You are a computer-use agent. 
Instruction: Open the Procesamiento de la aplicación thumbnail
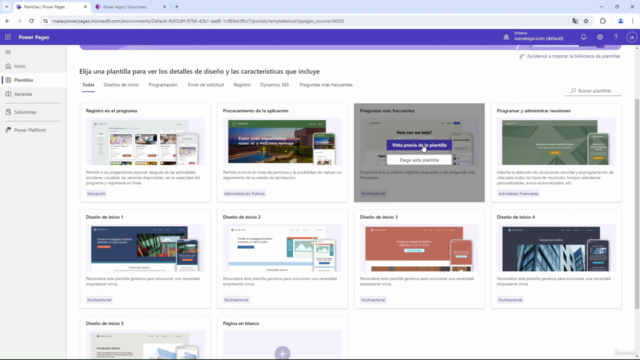tap(282, 141)
